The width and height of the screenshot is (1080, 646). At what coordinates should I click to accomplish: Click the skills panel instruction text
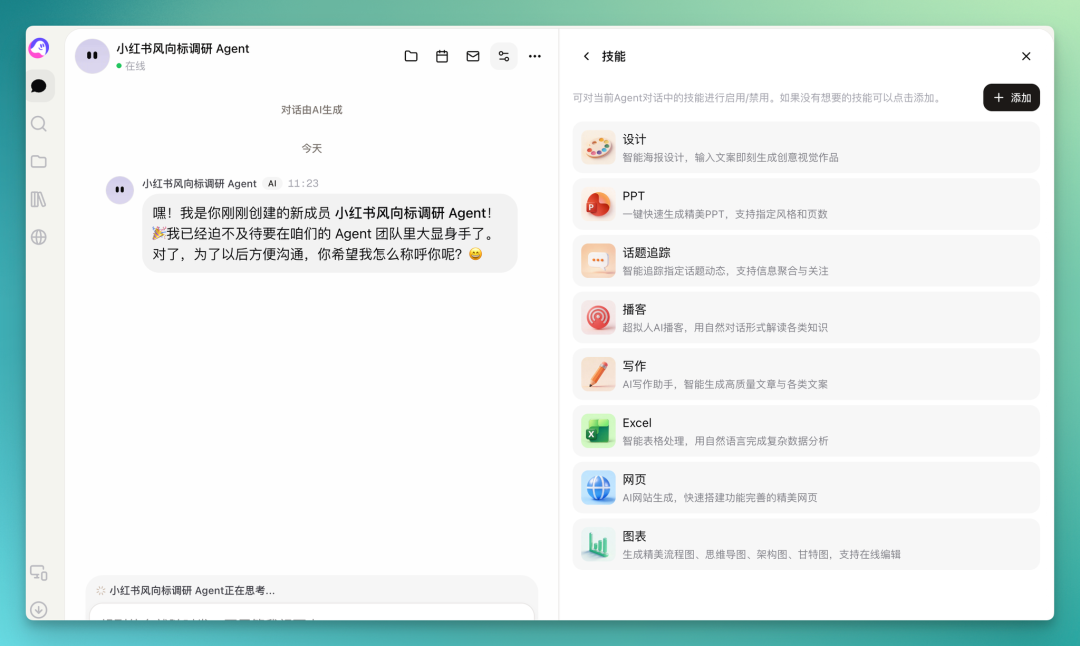[x=758, y=98]
